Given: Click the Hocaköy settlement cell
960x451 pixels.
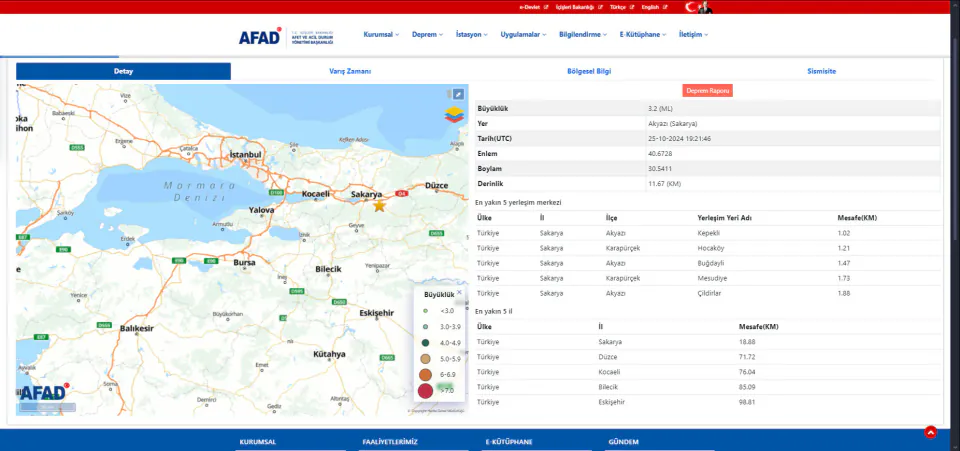Looking at the screenshot, I should pos(710,248).
